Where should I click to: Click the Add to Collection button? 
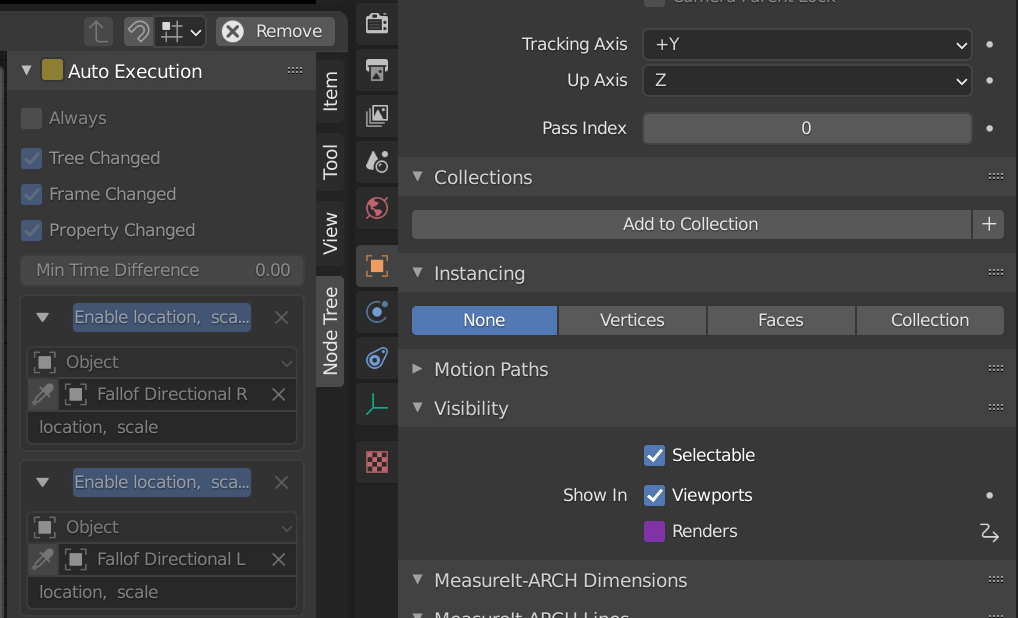tap(690, 224)
